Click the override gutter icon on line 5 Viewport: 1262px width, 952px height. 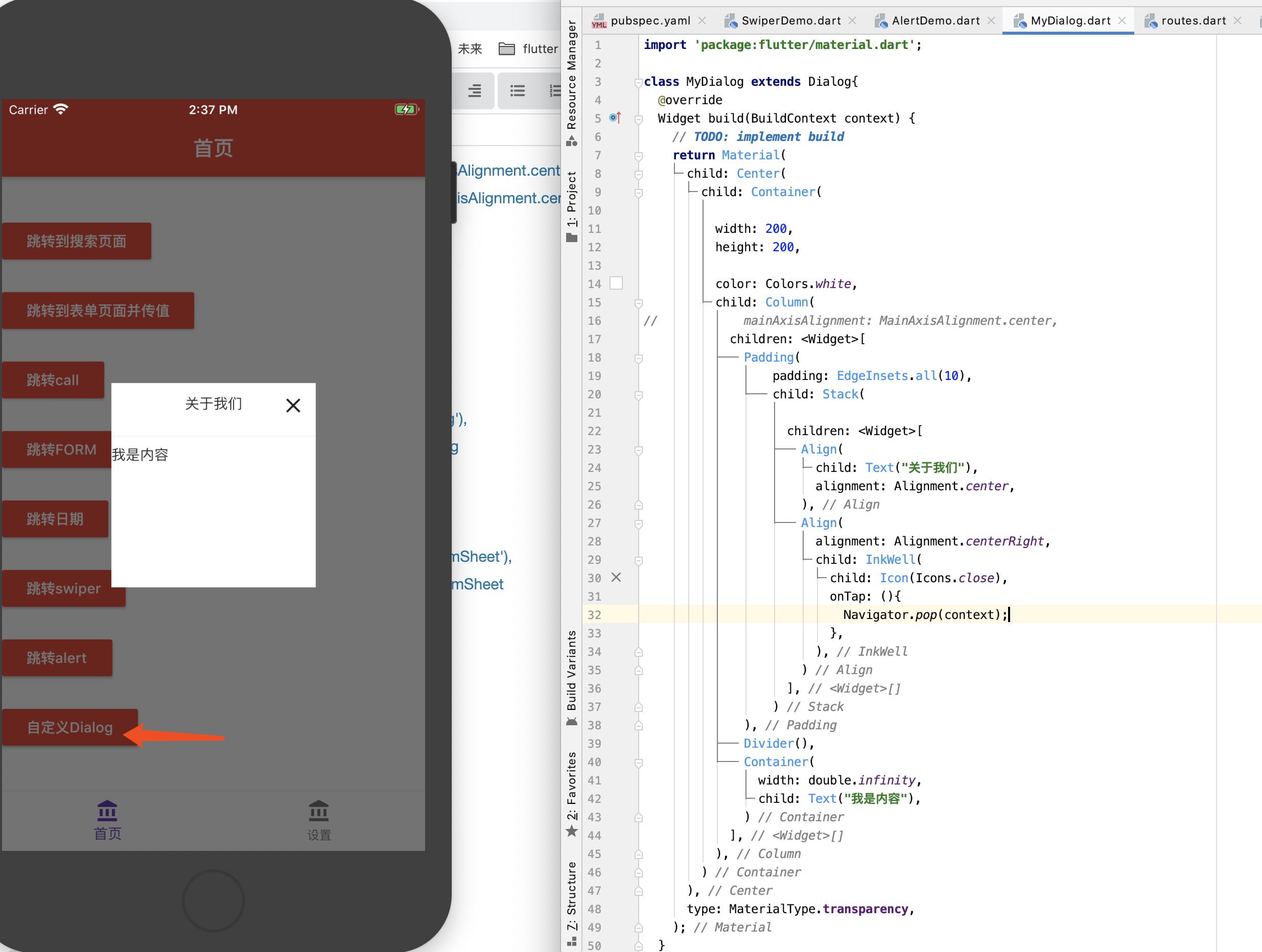point(615,118)
